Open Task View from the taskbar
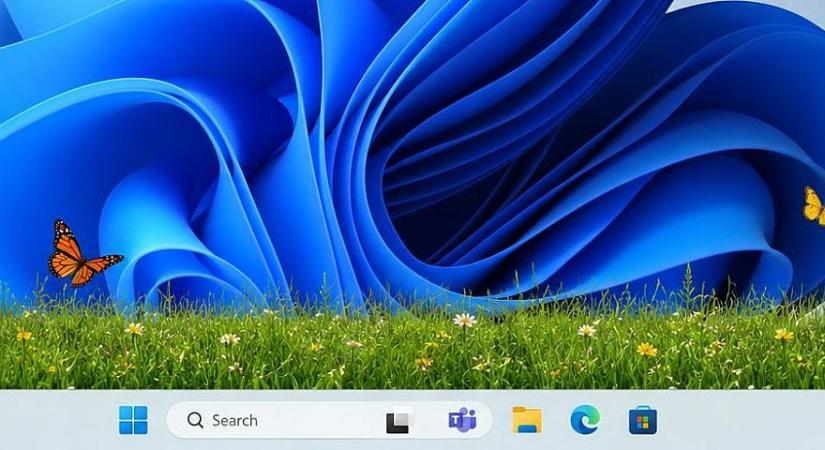825x450 pixels. (398, 422)
